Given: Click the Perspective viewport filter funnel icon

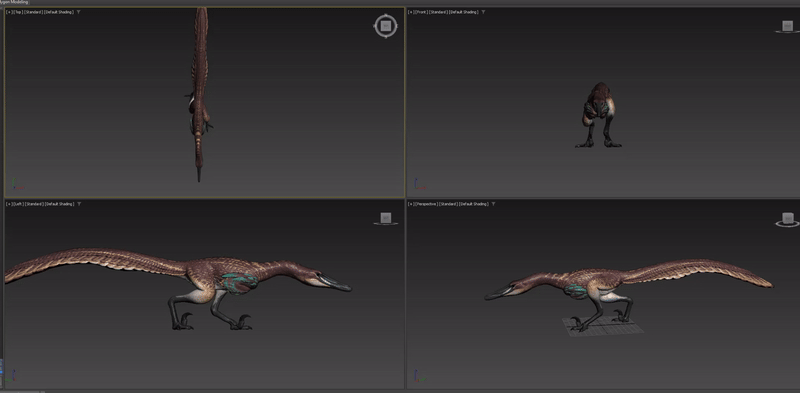Looking at the screenshot, I should click(493, 204).
